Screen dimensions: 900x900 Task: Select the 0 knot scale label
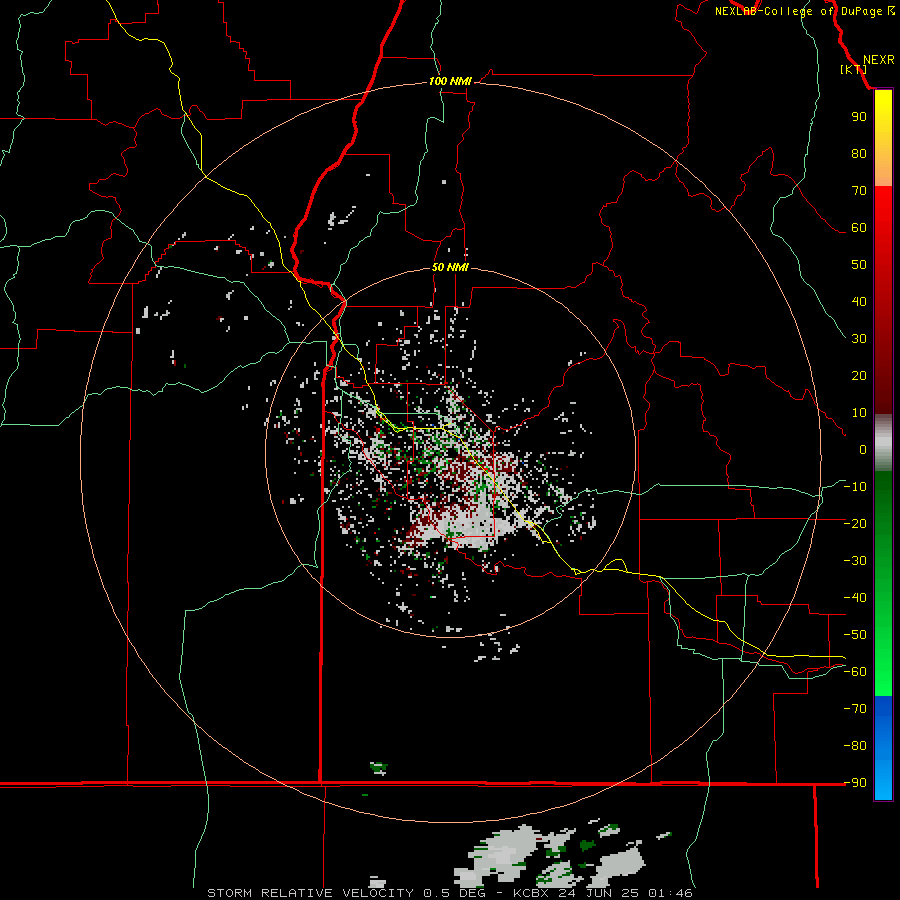863,450
